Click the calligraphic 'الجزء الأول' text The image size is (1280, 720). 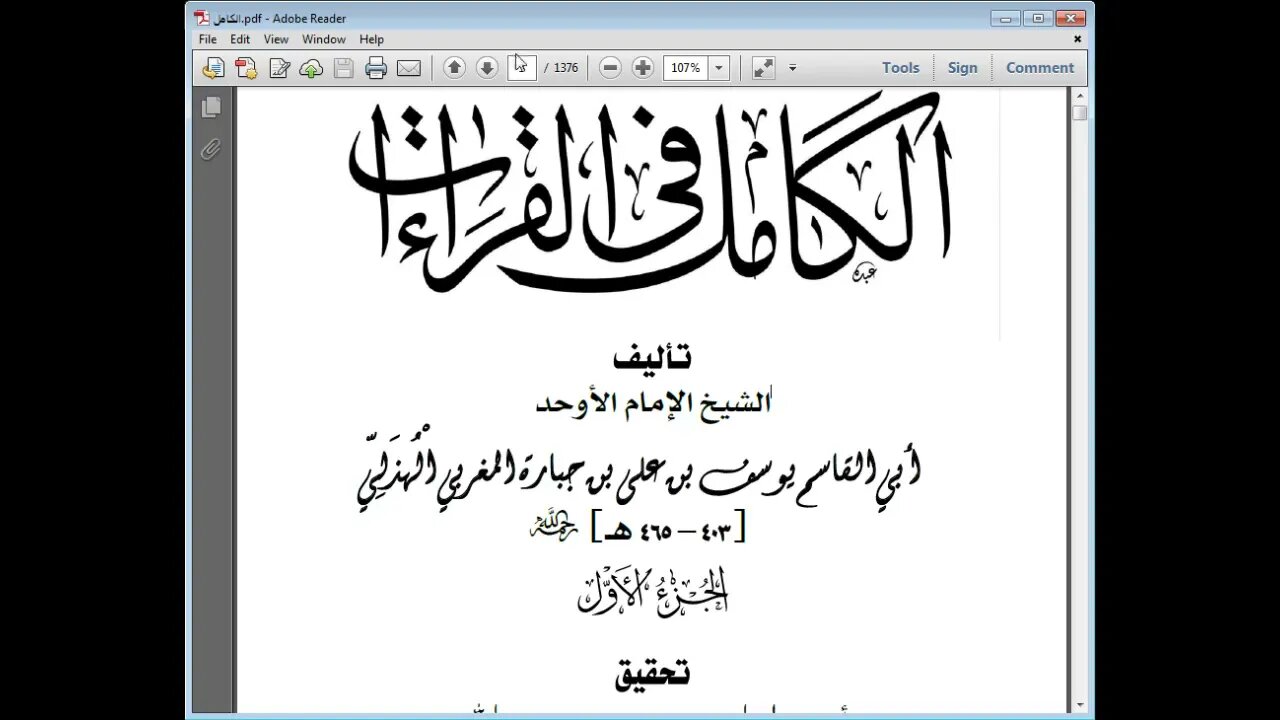[653, 591]
